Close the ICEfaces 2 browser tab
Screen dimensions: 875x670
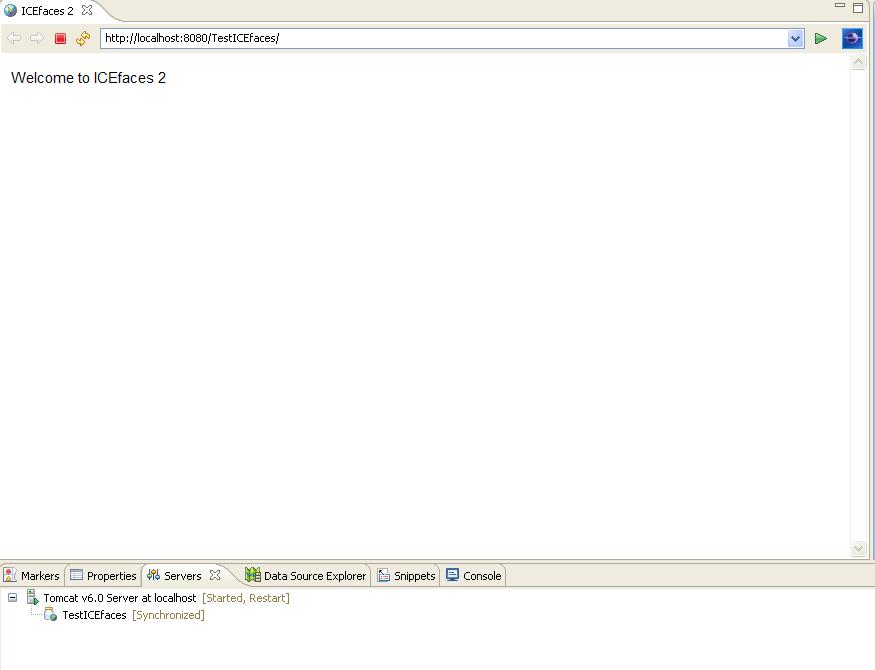tap(86, 10)
